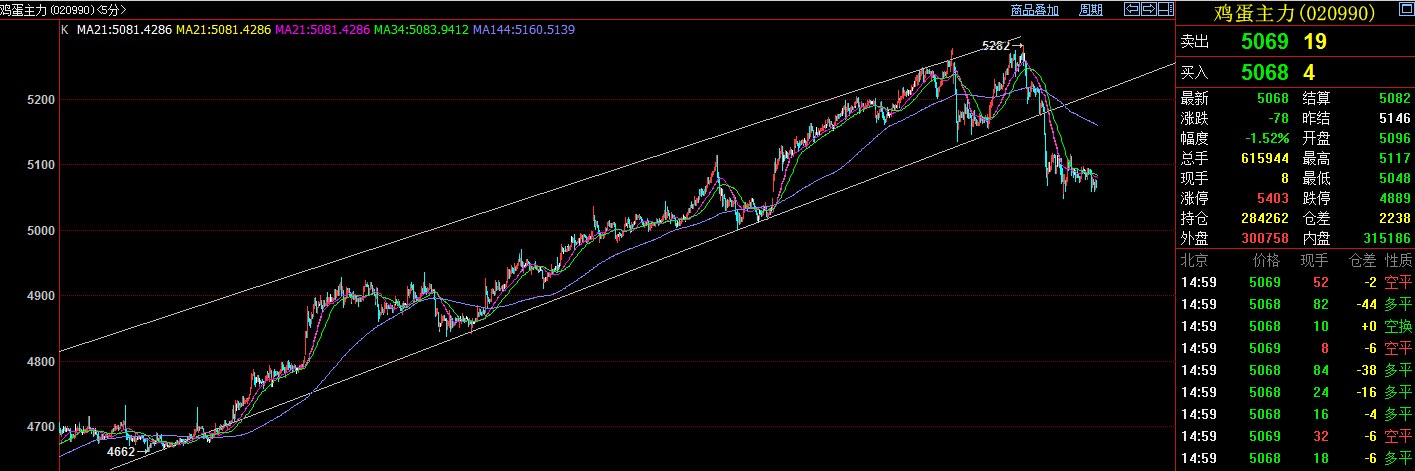Screen dimensions: 1415x471
Task: Select the K indicator label
Action: tap(65, 30)
